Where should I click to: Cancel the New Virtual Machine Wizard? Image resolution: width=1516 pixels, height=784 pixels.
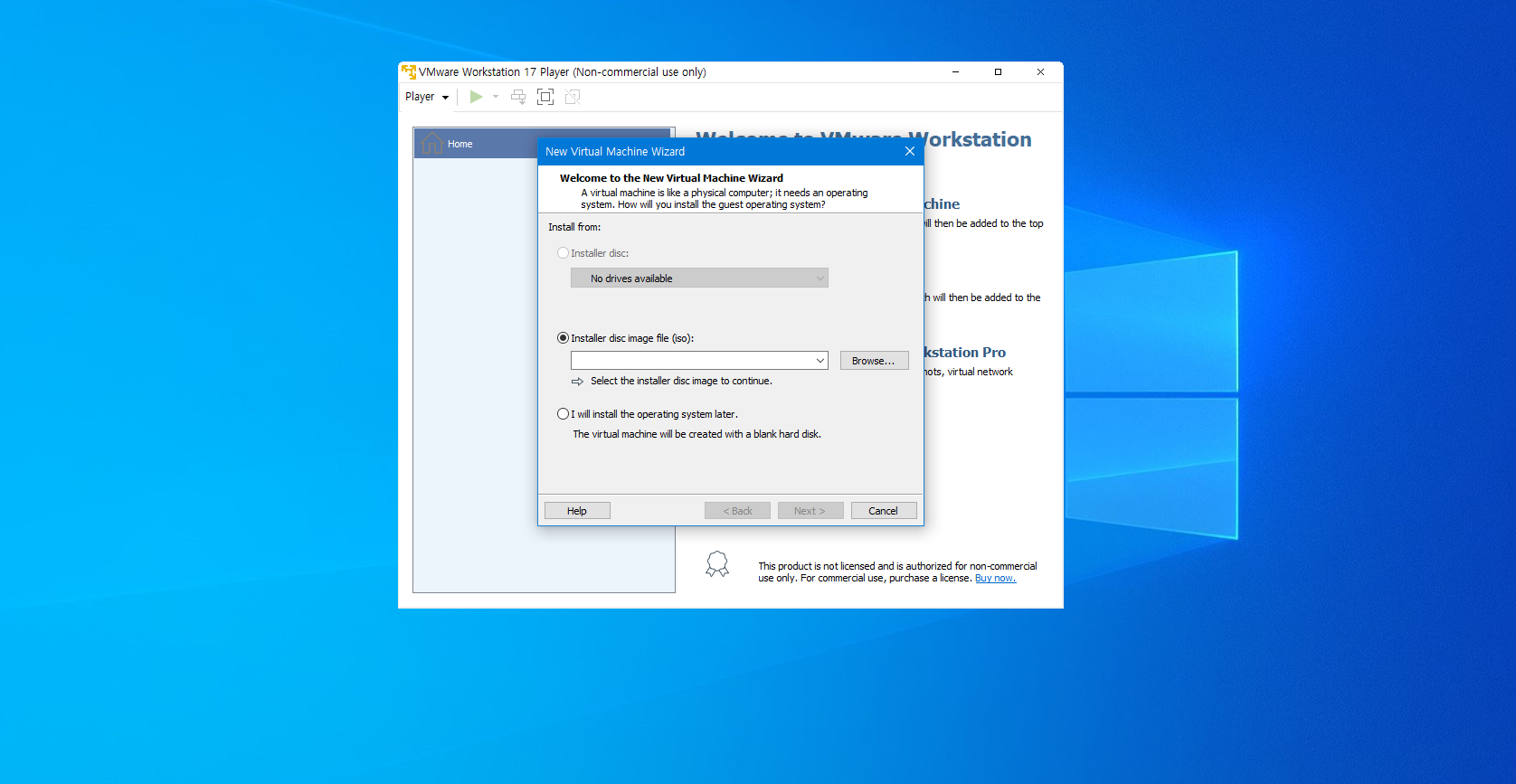(884, 511)
